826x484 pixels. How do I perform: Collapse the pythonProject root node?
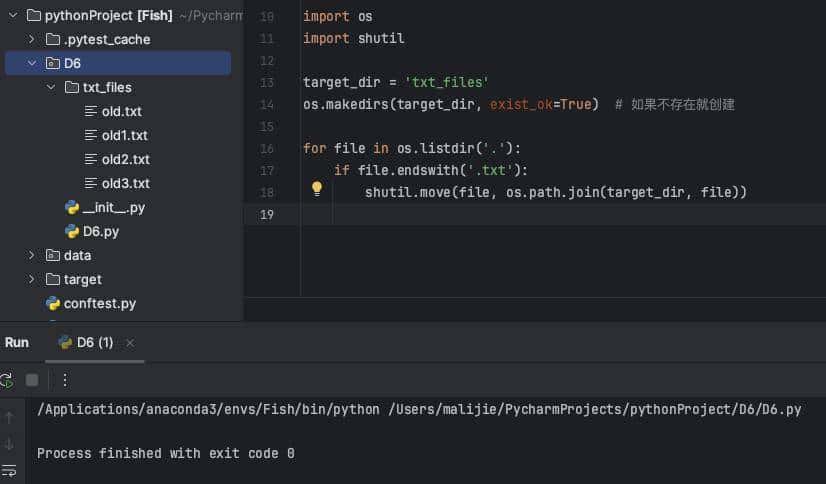[x=13, y=16]
